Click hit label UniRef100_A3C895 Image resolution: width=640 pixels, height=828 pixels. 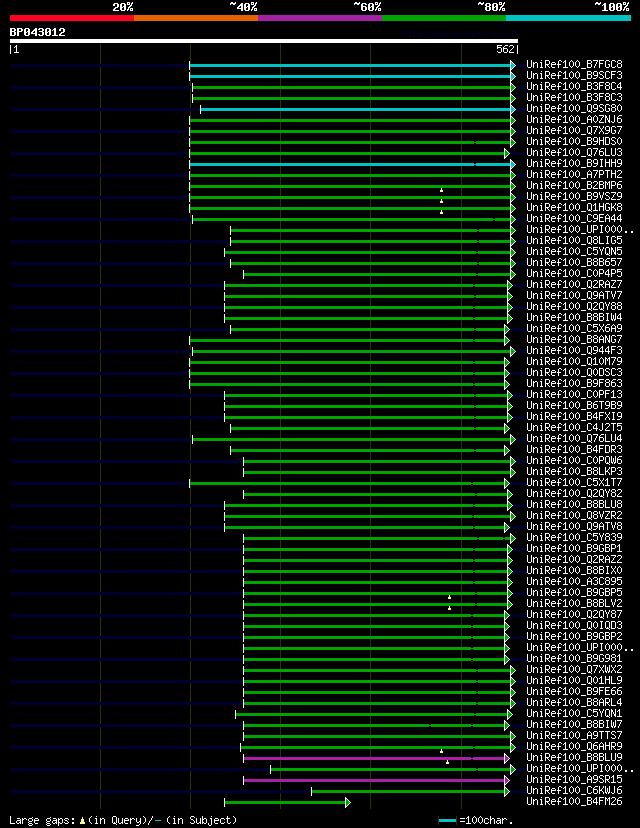tap(574, 581)
